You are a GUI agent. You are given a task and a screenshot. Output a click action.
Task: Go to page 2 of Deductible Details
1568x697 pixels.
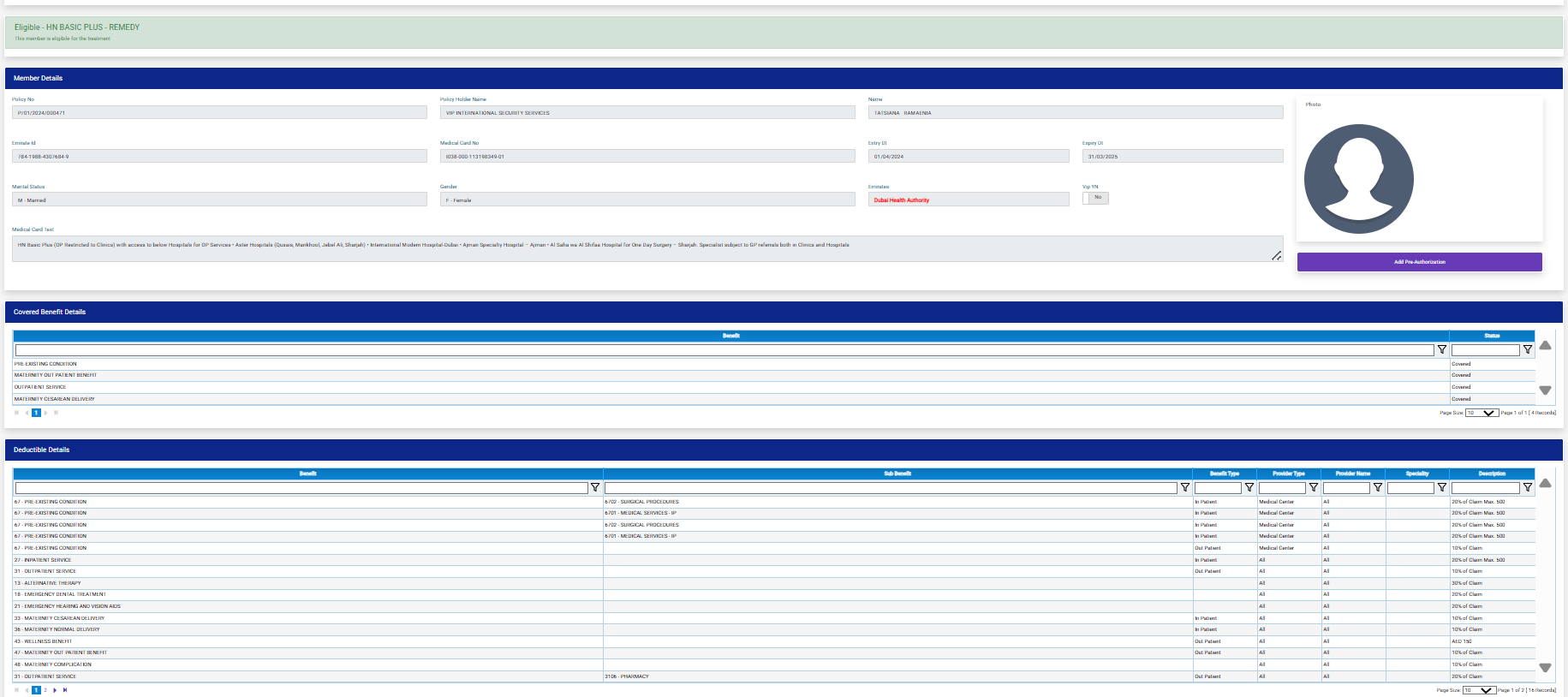tap(45, 690)
